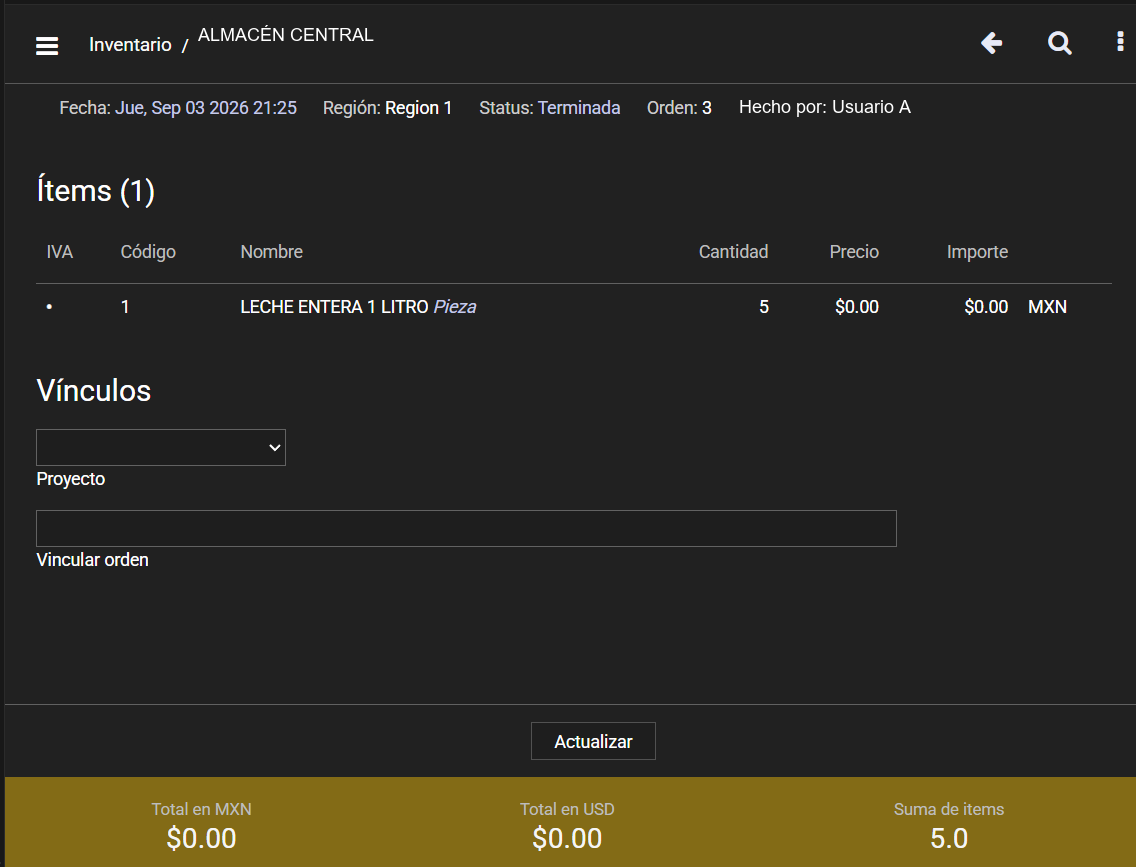The height and width of the screenshot is (867, 1136).
Task: Open item LECHE ENTERA 1 LITRO
Action: [x=334, y=307]
